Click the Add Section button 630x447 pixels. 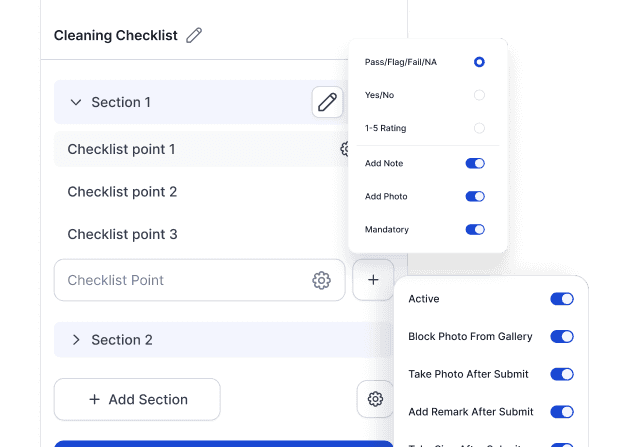click(137, 399)
